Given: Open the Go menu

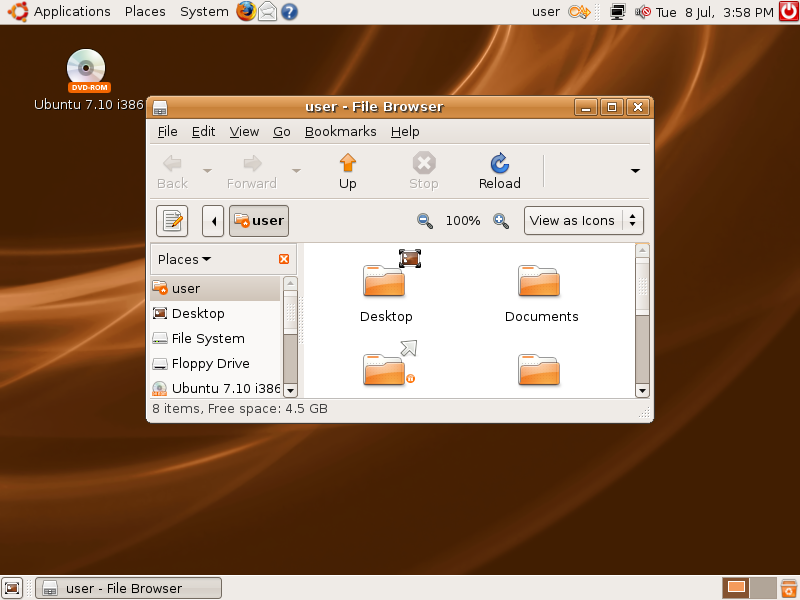Looking at the screenshot, I should (x=282, y=132).
